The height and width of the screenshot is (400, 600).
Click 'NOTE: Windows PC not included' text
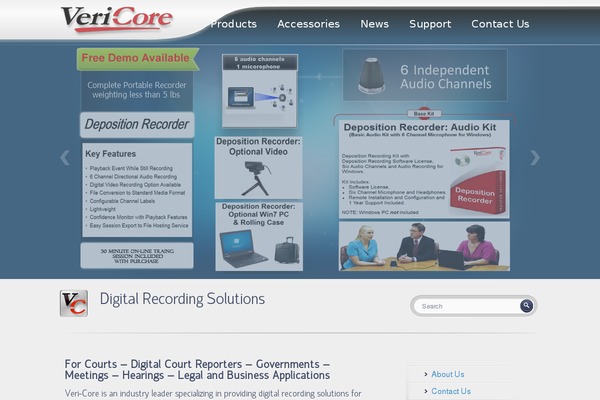click(380, 212)
